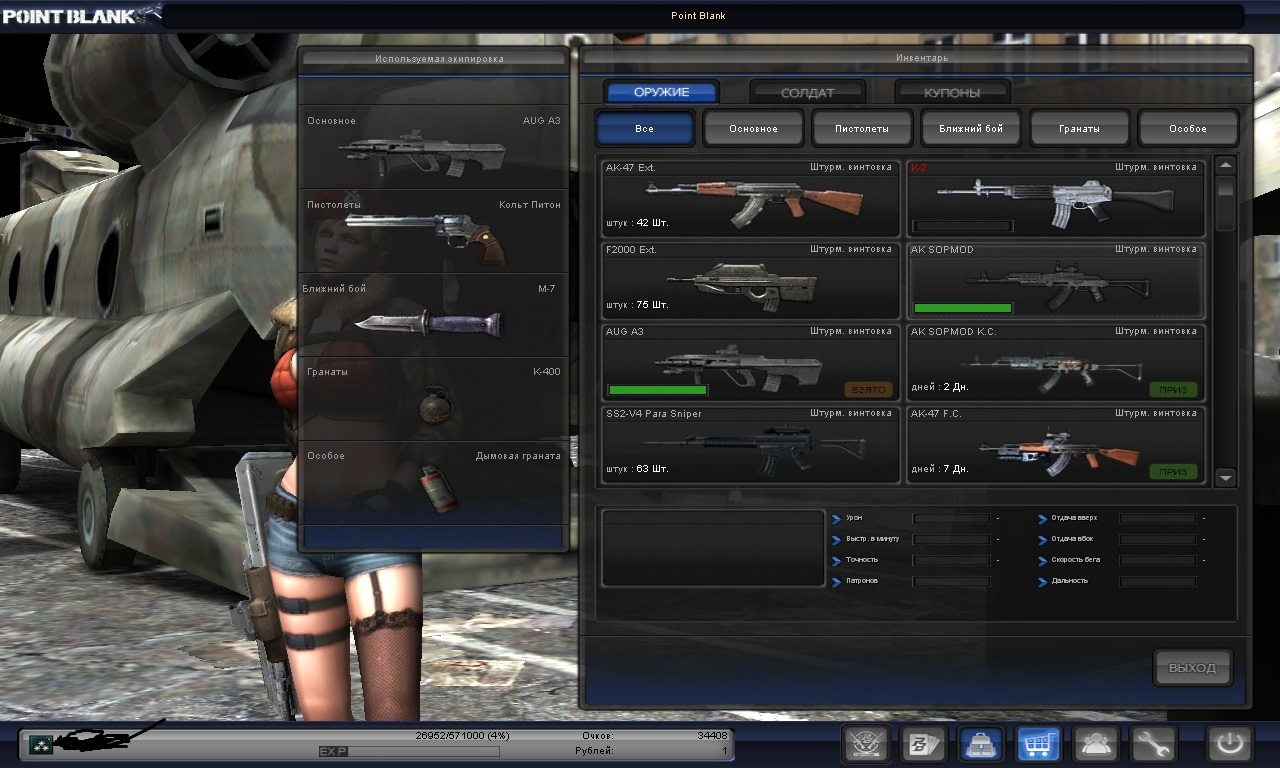Screen dimensions: 1280x768
Task: Click the Скорость бега stat bar
Action: point(1157,560)
